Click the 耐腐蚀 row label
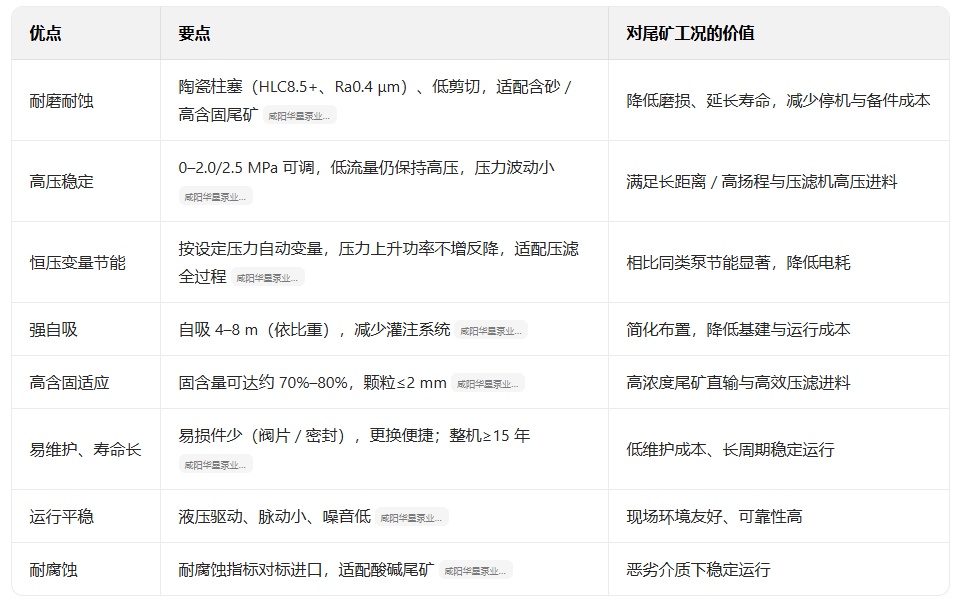This screenshot has width=963, height=608. coord(53,570)
